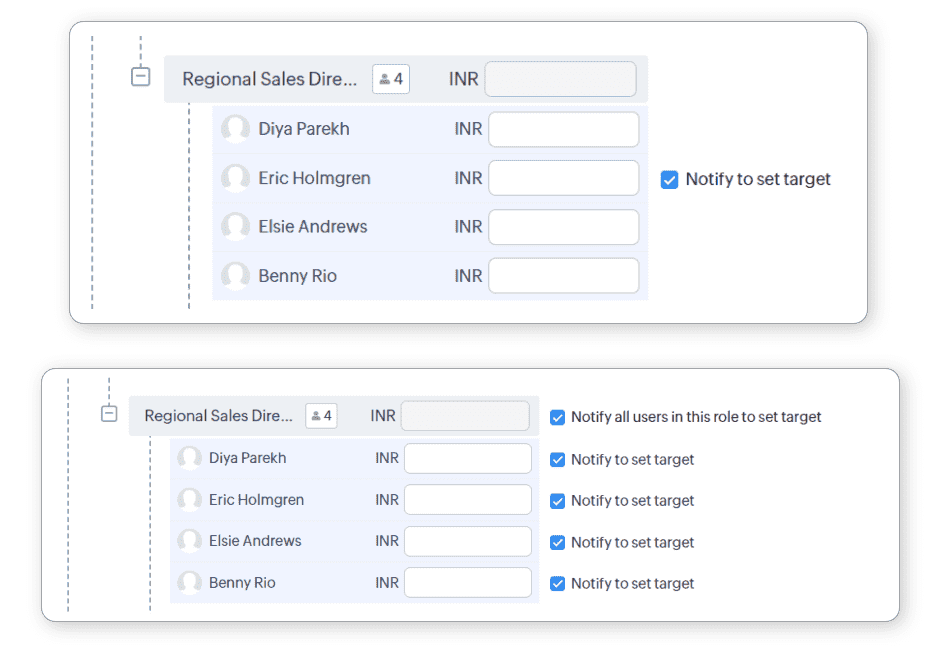
Task: Click Elsie Andrews' INR target field in upper panel
Action: (563, 227)
